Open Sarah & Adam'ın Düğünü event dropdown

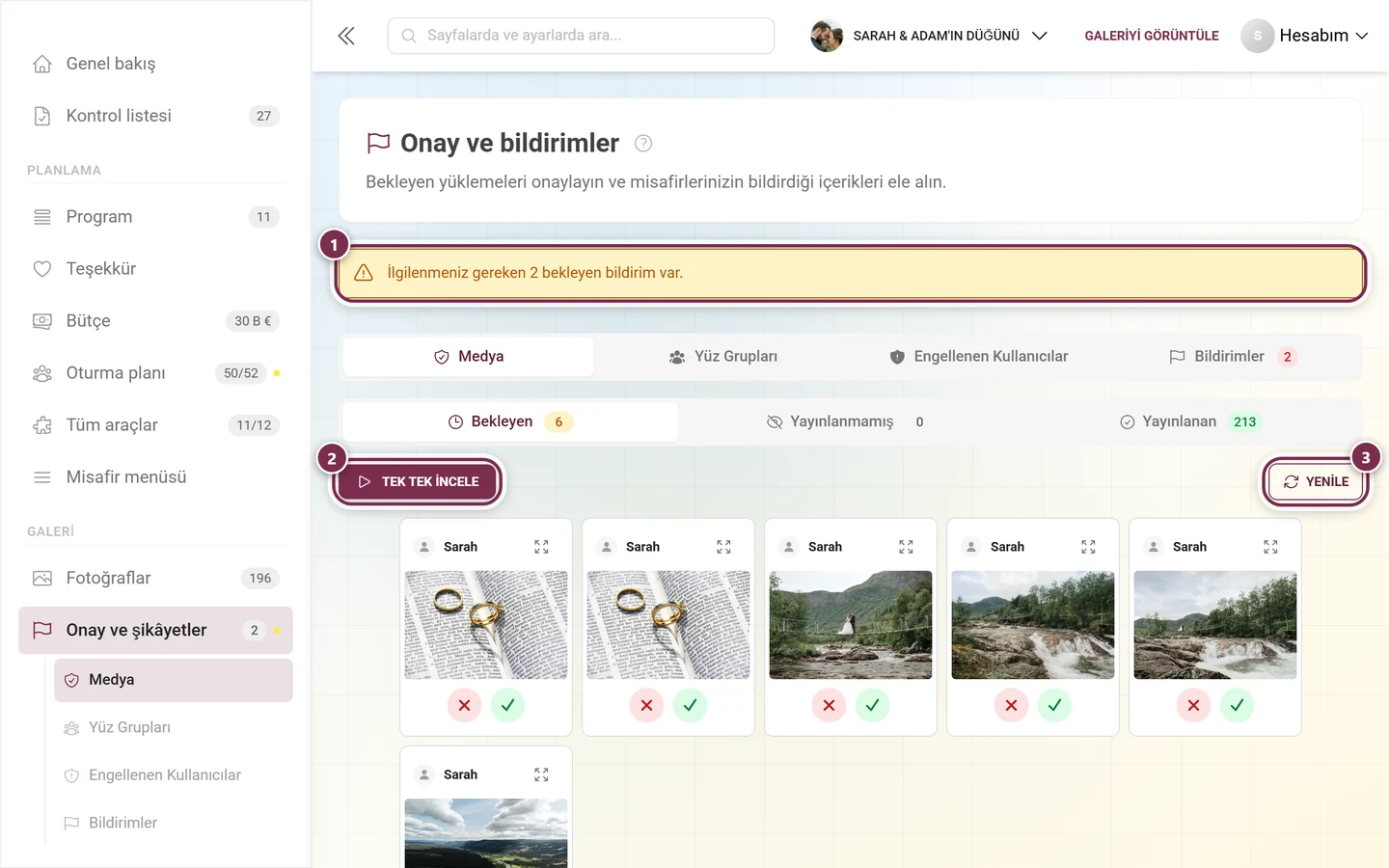click(x=929, y=36)
